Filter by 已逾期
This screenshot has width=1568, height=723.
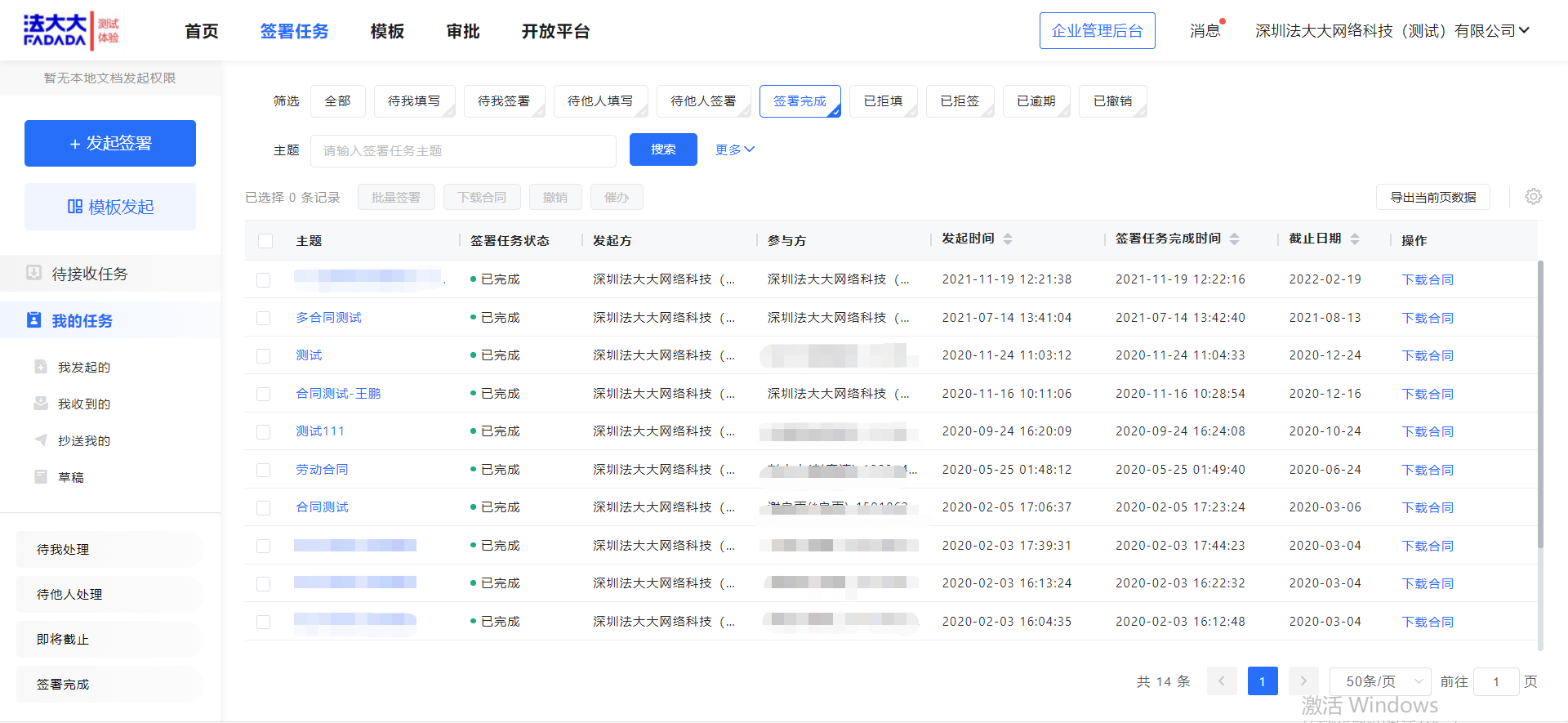pyautogui.click(x=1036, y=101)
